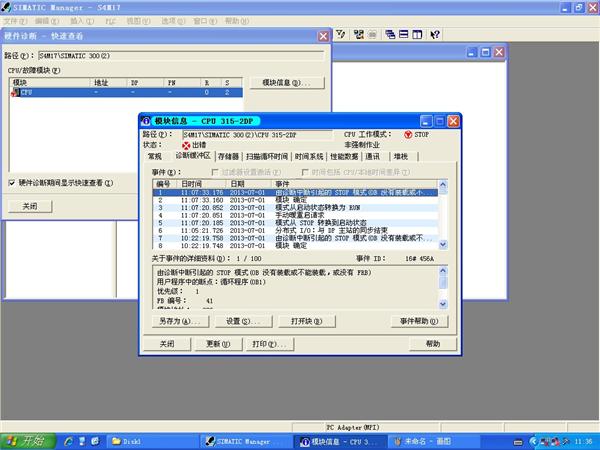Click the 路径 field in 硬件诊断 window

(181, 56)
